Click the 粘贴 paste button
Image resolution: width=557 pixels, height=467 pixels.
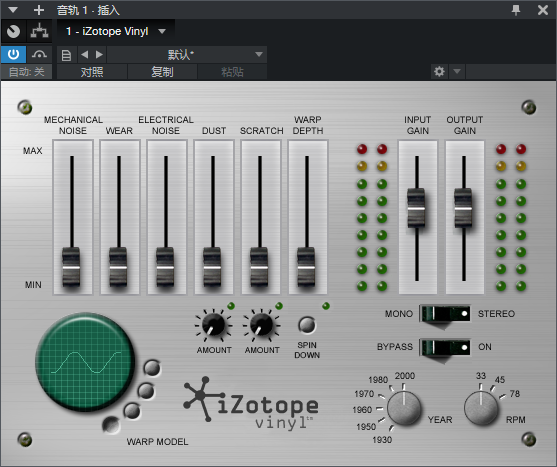232,72
